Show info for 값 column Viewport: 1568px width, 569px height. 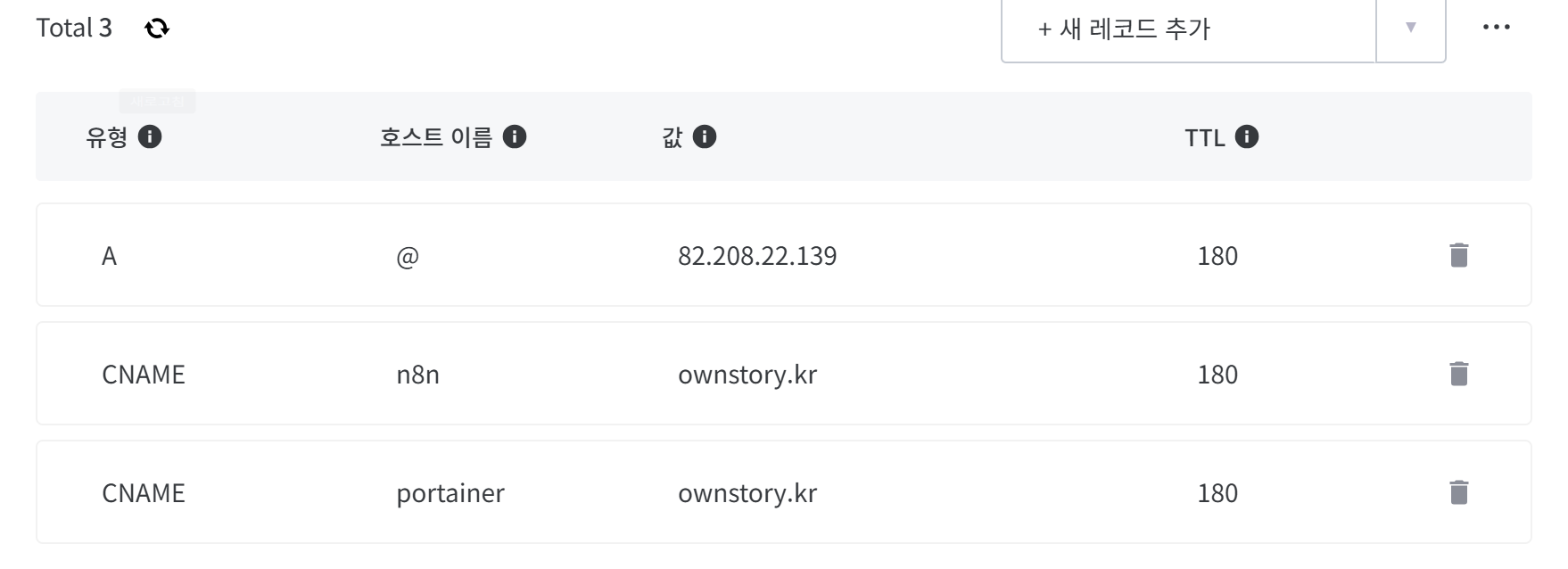(x=705, y=136)
